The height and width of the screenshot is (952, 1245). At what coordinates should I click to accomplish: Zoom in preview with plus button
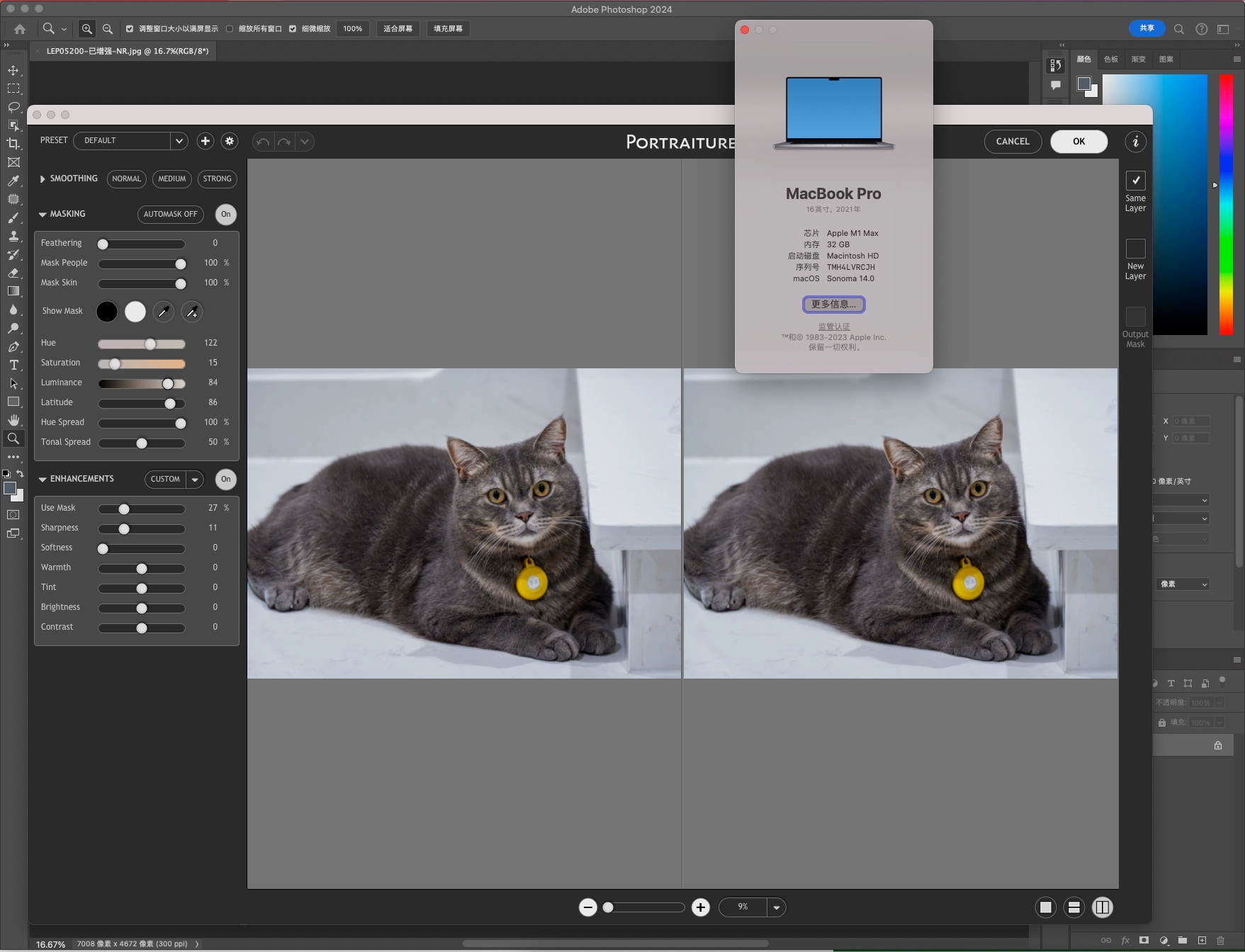point(701,907)
